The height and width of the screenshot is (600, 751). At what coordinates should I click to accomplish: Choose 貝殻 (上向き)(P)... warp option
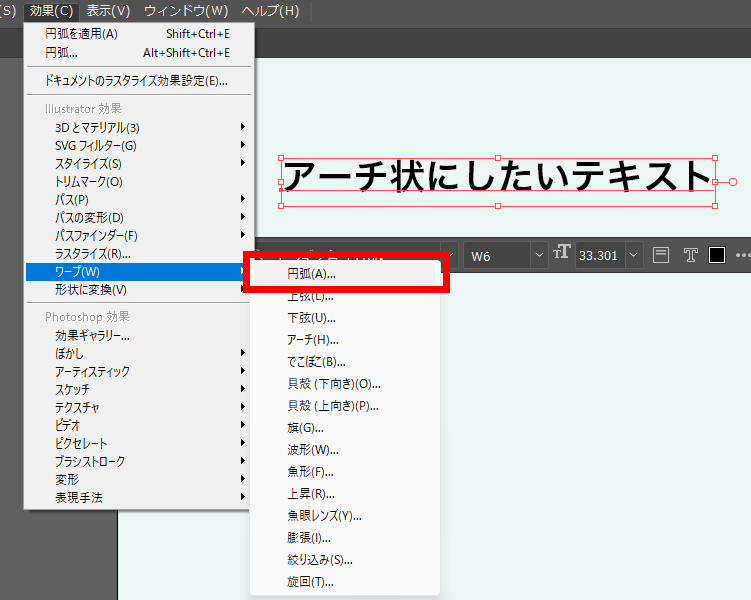click(x=345, y=406)
